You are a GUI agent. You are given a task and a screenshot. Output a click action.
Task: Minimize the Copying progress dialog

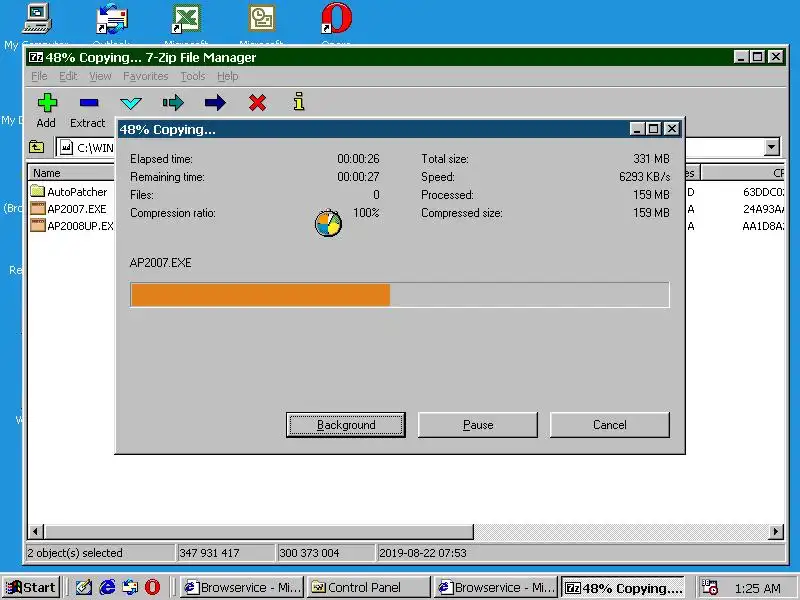tap(637, 129)
